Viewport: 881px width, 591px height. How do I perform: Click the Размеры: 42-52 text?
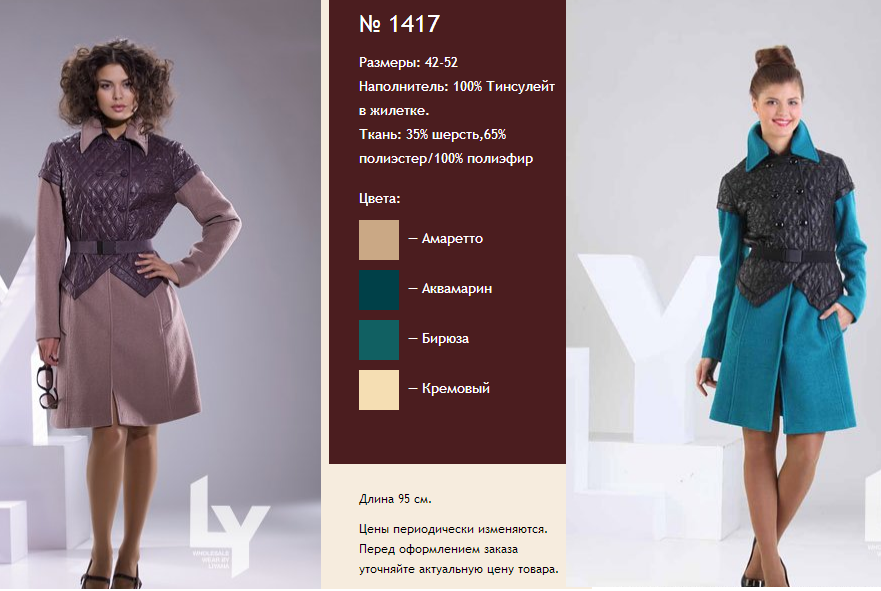coord(408,62)
